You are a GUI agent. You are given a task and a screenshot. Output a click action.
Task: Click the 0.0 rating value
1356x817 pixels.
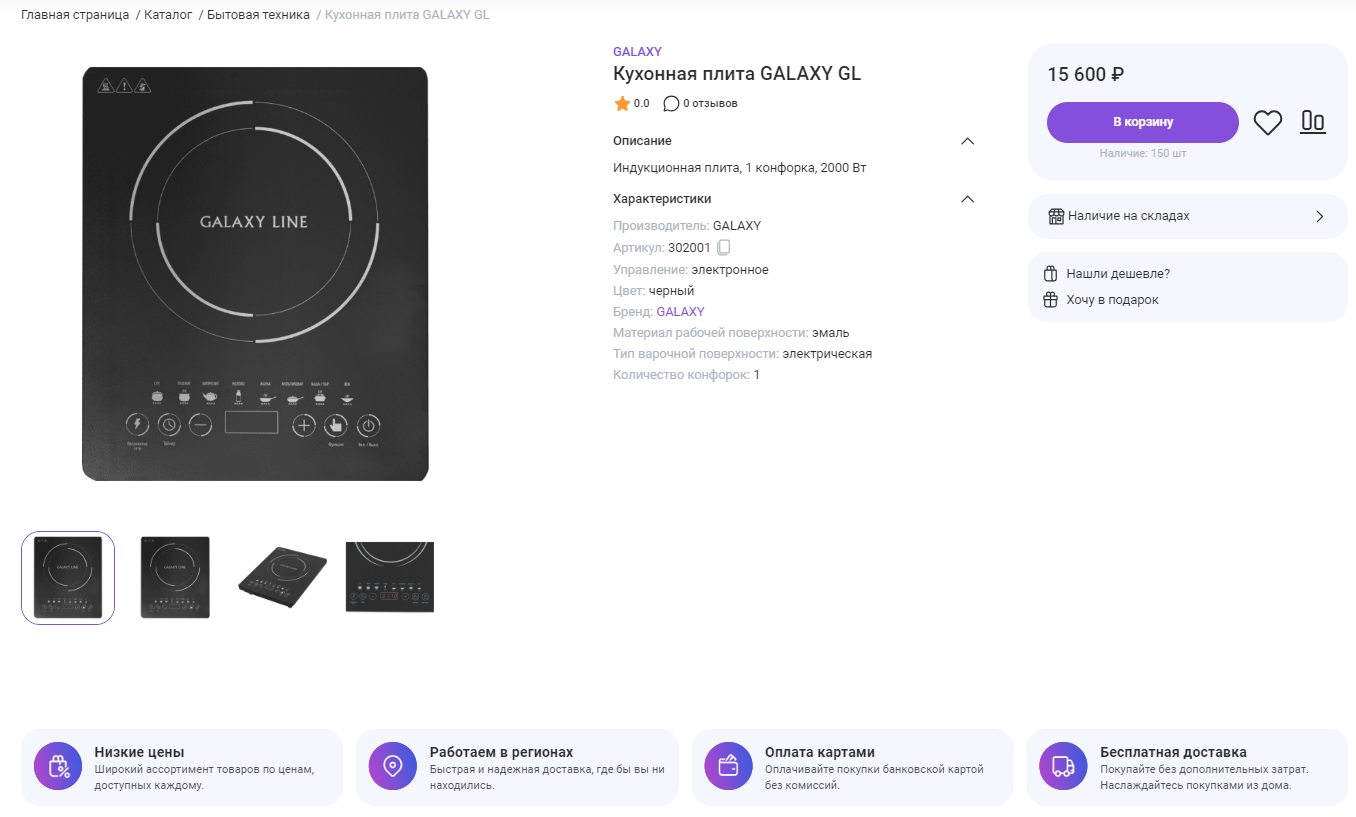coord(642,103)
